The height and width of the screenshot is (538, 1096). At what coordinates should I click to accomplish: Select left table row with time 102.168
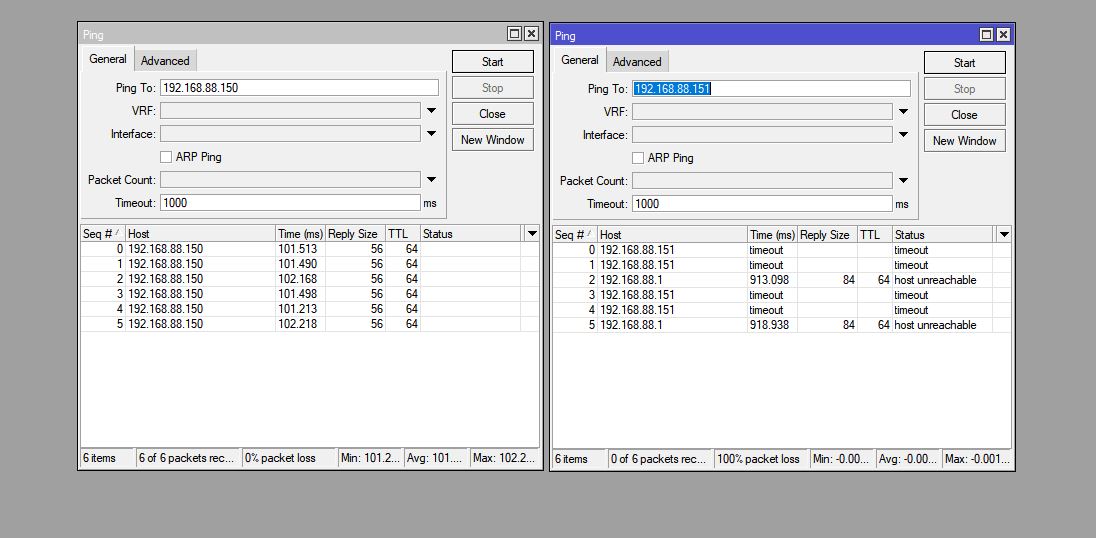pyautogui.click(x=310, y=279)
